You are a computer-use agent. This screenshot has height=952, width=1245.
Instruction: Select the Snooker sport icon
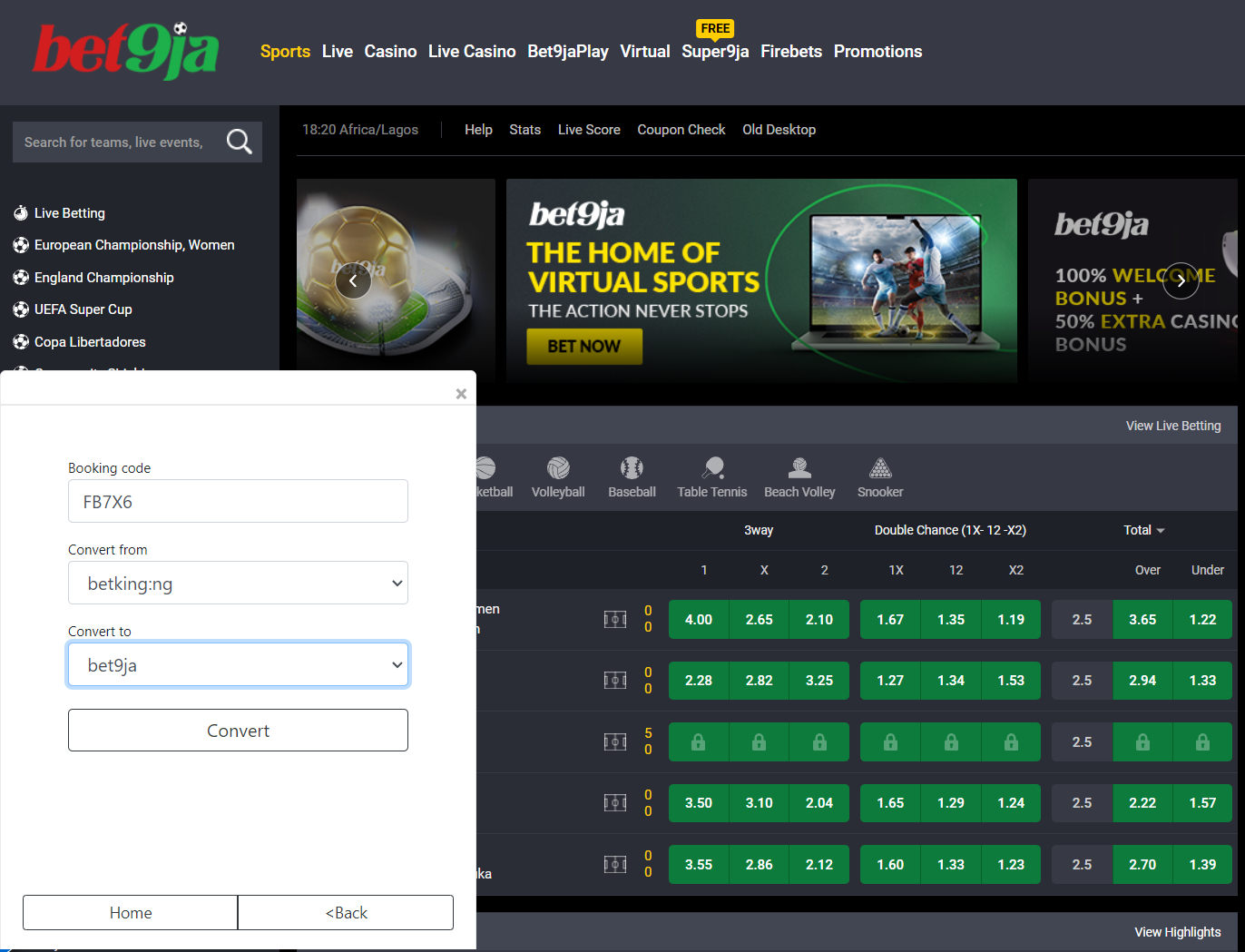[x=880, y=477]
